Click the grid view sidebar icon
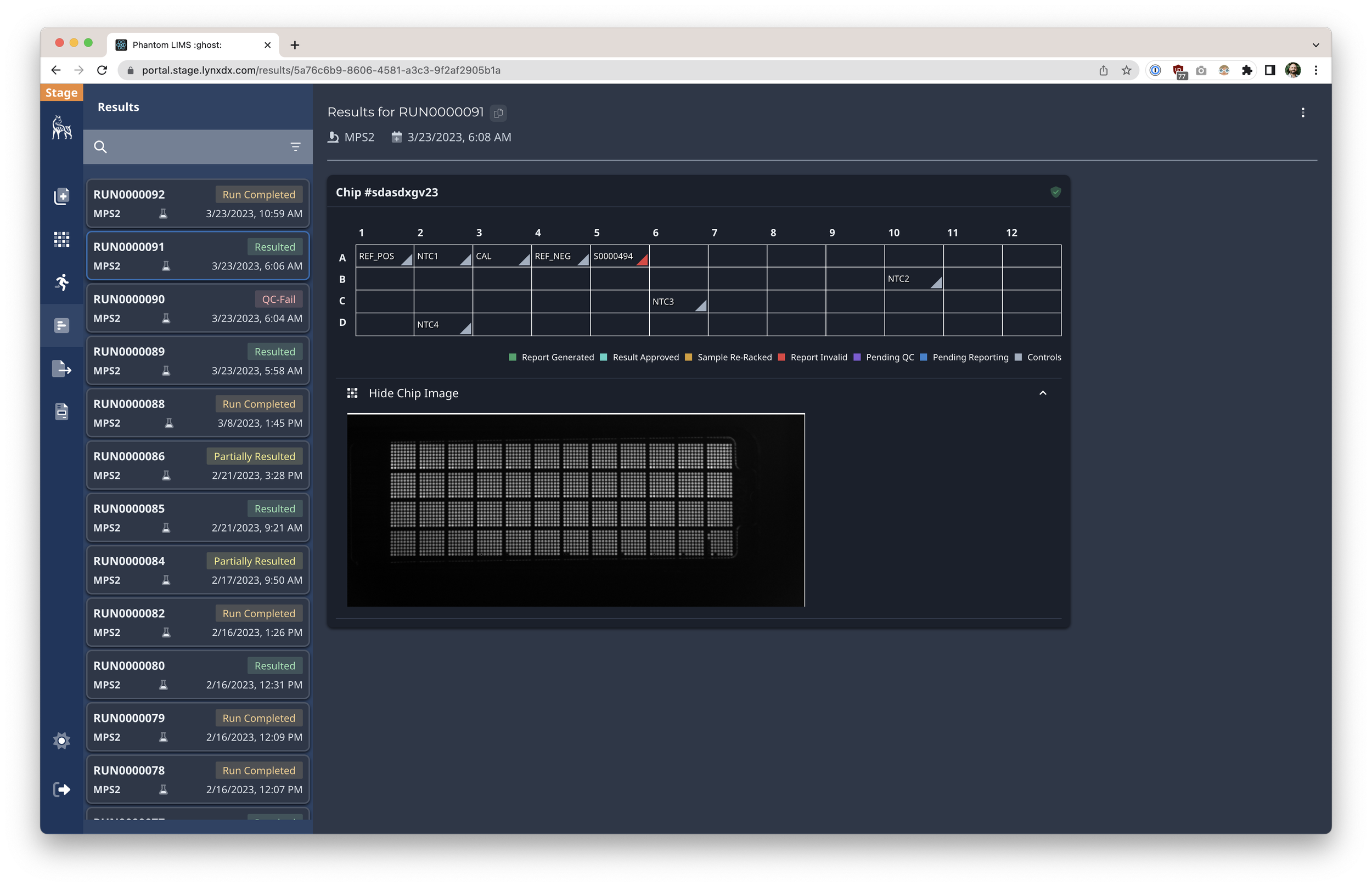The height and width of the screenshot is (887, 1372). (x=61, y=239)
